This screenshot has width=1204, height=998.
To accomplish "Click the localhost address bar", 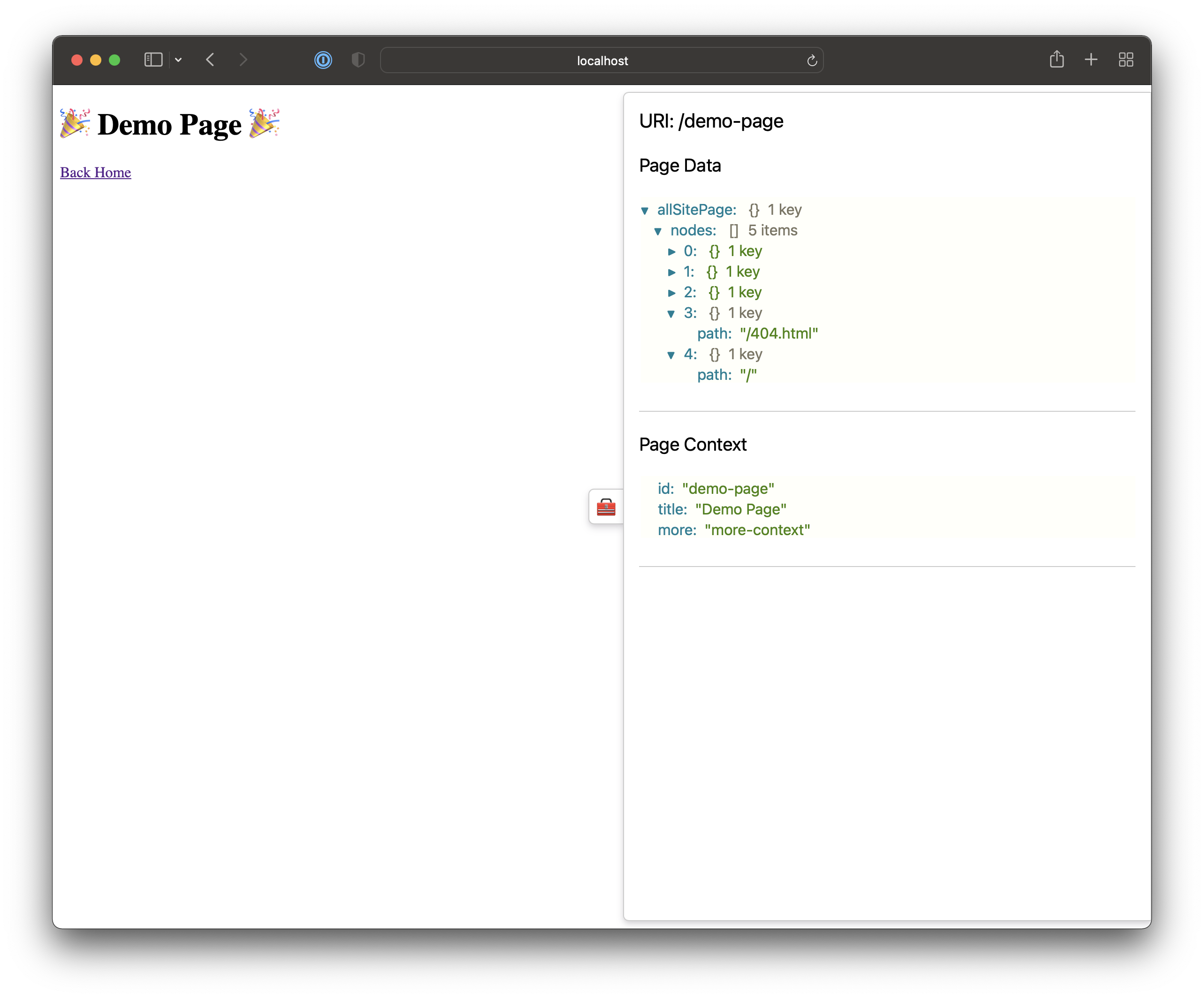I will 602,60.
